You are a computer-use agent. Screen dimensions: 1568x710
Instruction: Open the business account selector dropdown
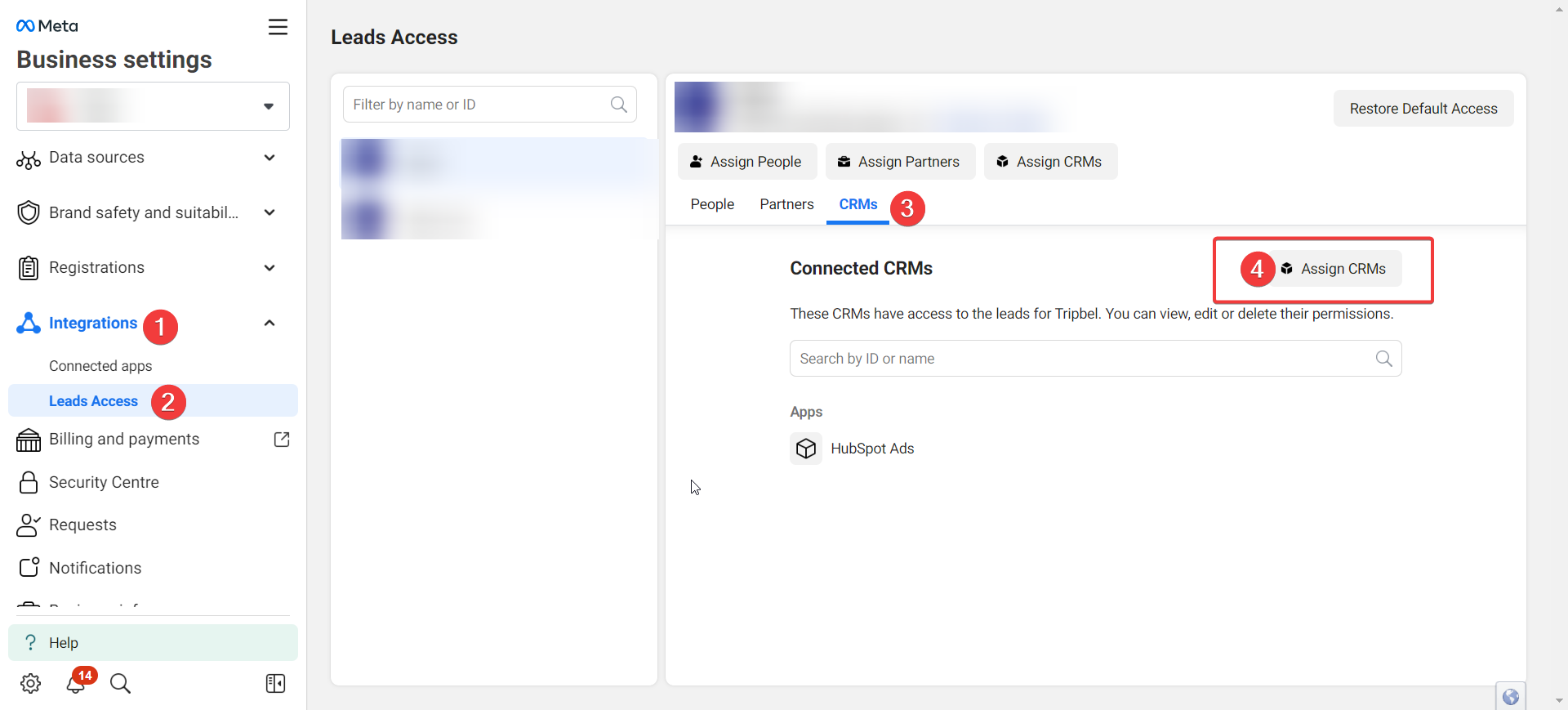153,106
